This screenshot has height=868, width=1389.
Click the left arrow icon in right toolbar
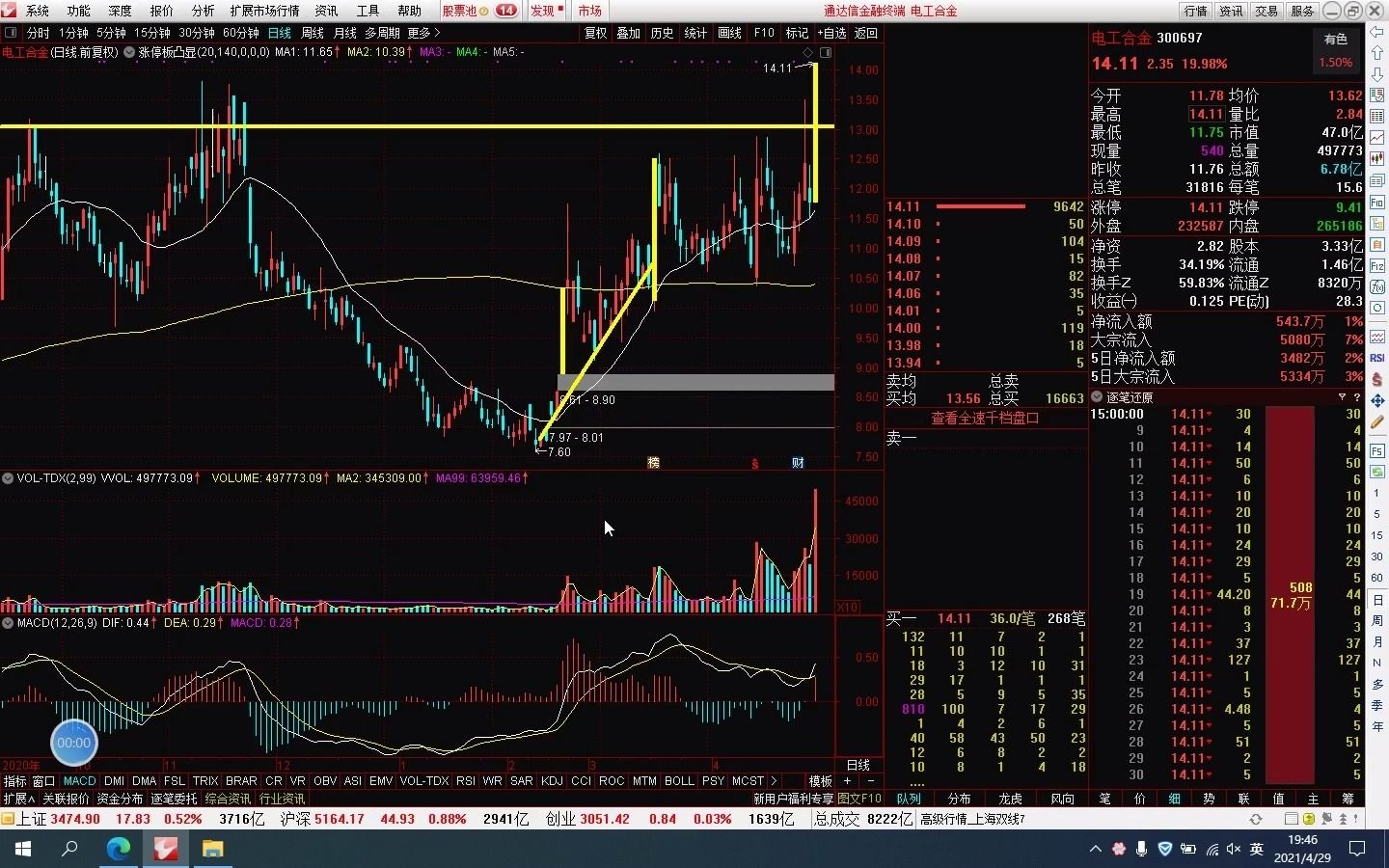1377,32
